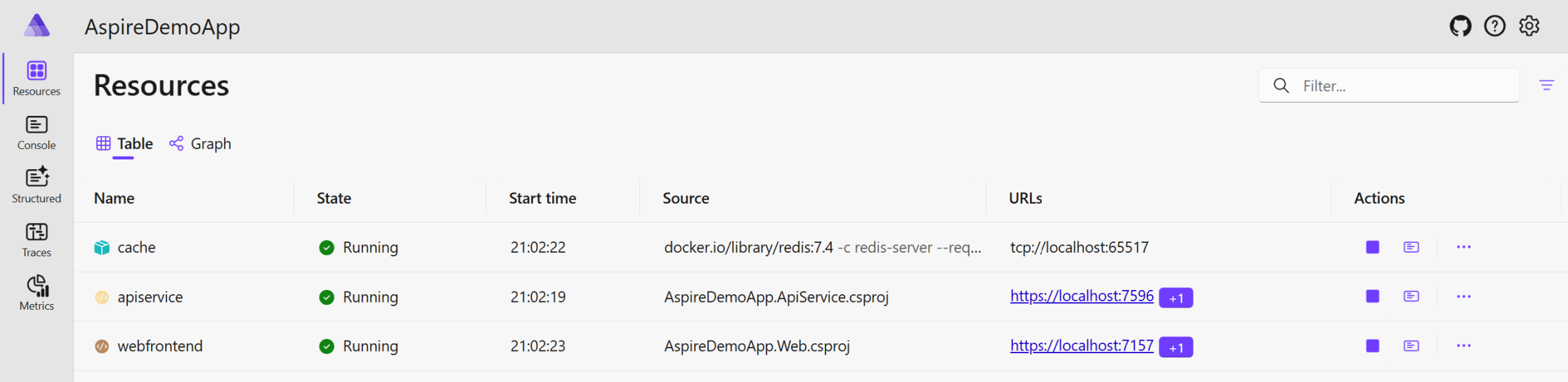Open Console logs in sidebar

pos(37,133)
